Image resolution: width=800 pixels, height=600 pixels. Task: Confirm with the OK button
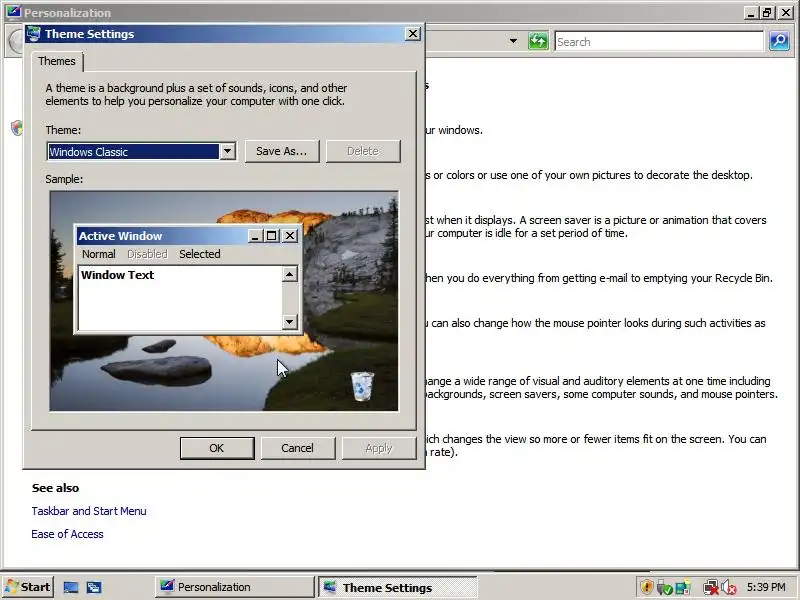pos(217,448)
